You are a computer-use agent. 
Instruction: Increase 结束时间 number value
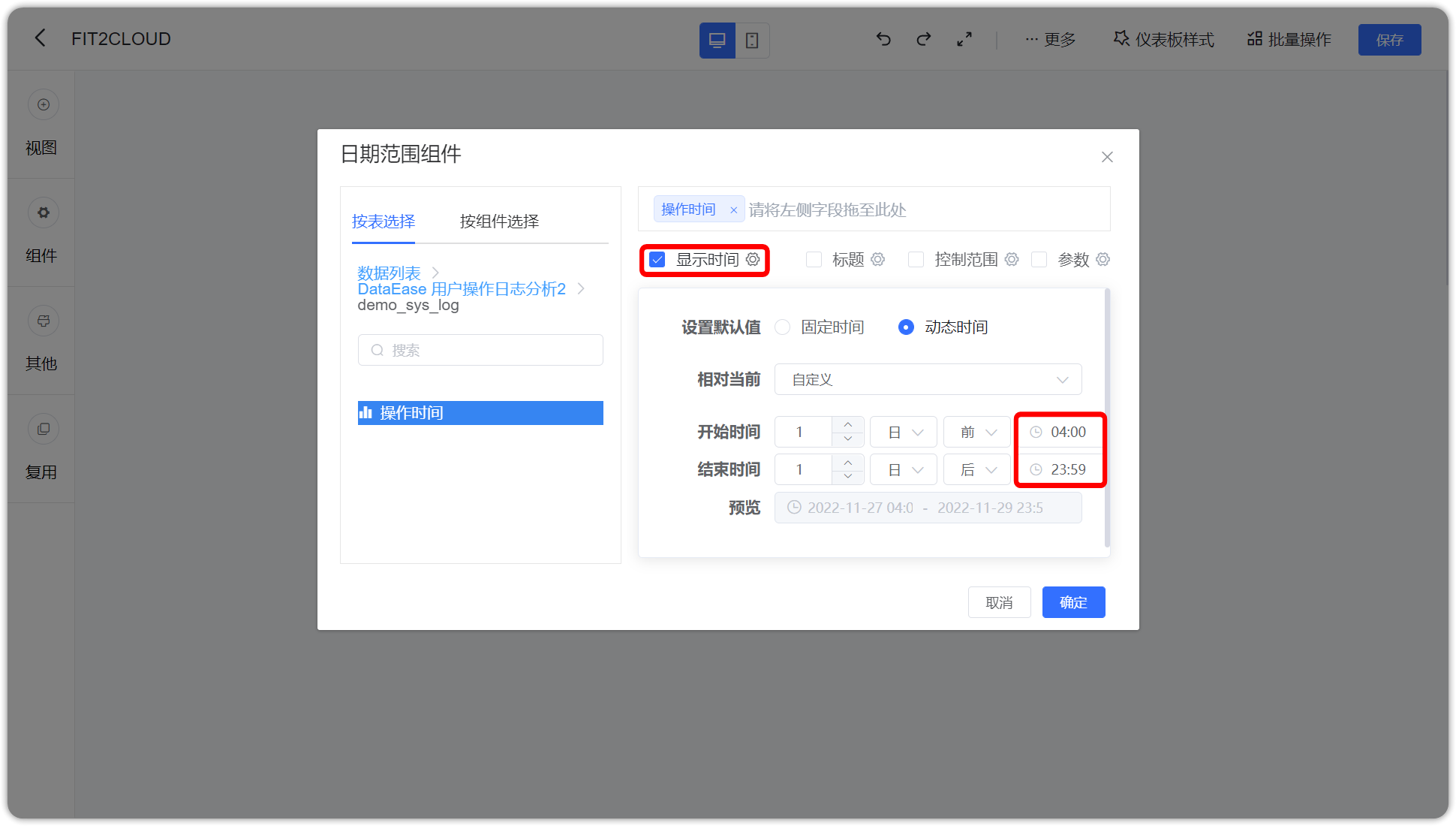(x=848, y=462)
